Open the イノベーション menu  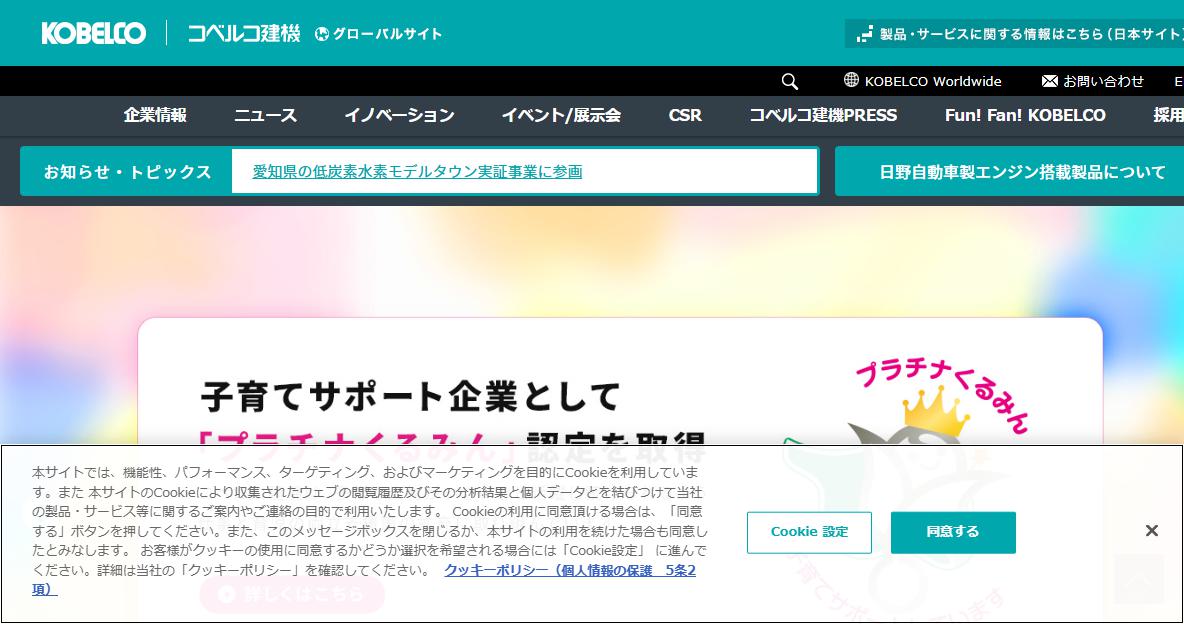(399, 115)
